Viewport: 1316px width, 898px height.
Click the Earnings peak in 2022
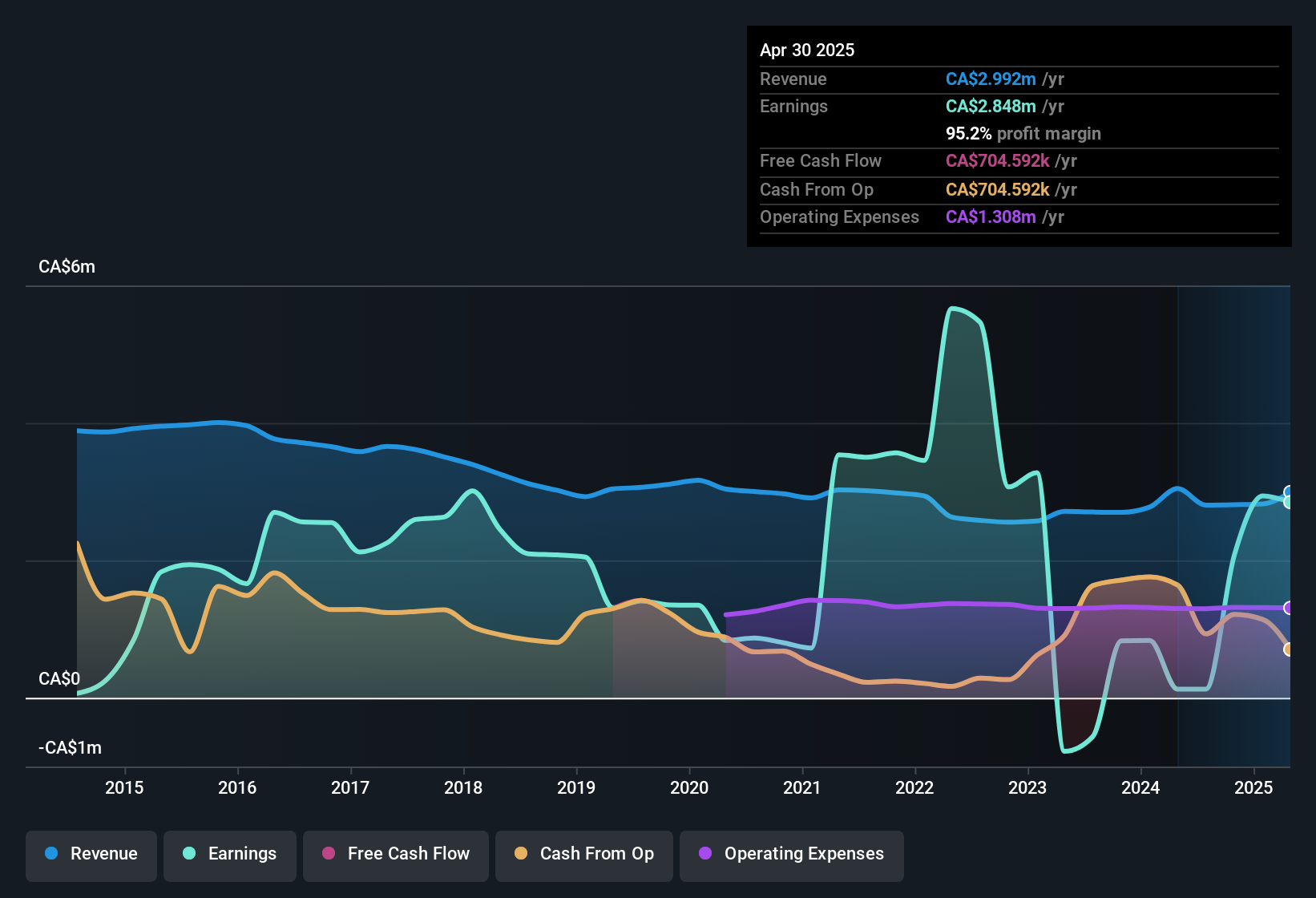coord(952,309)
